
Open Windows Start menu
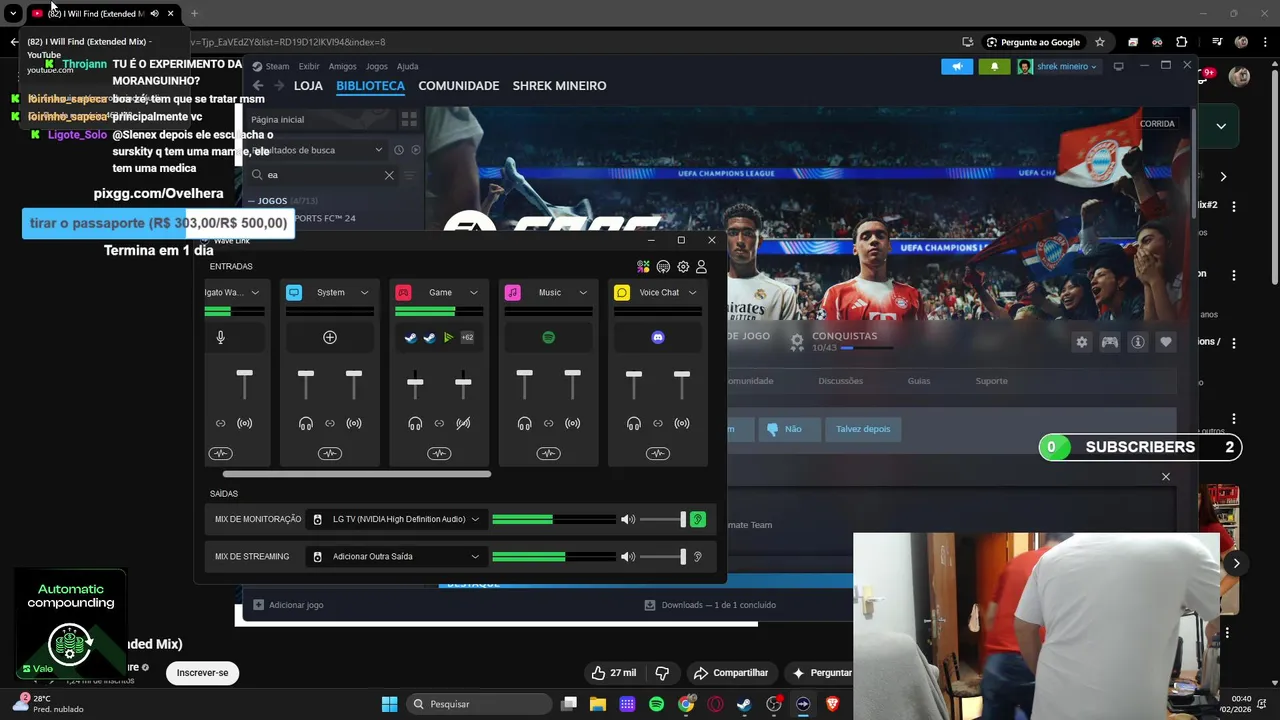tap(389, 704)
